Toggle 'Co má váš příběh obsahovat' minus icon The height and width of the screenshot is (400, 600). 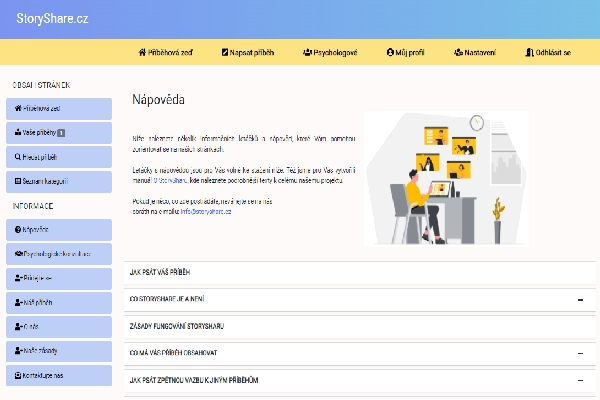[x=580, y=353]
